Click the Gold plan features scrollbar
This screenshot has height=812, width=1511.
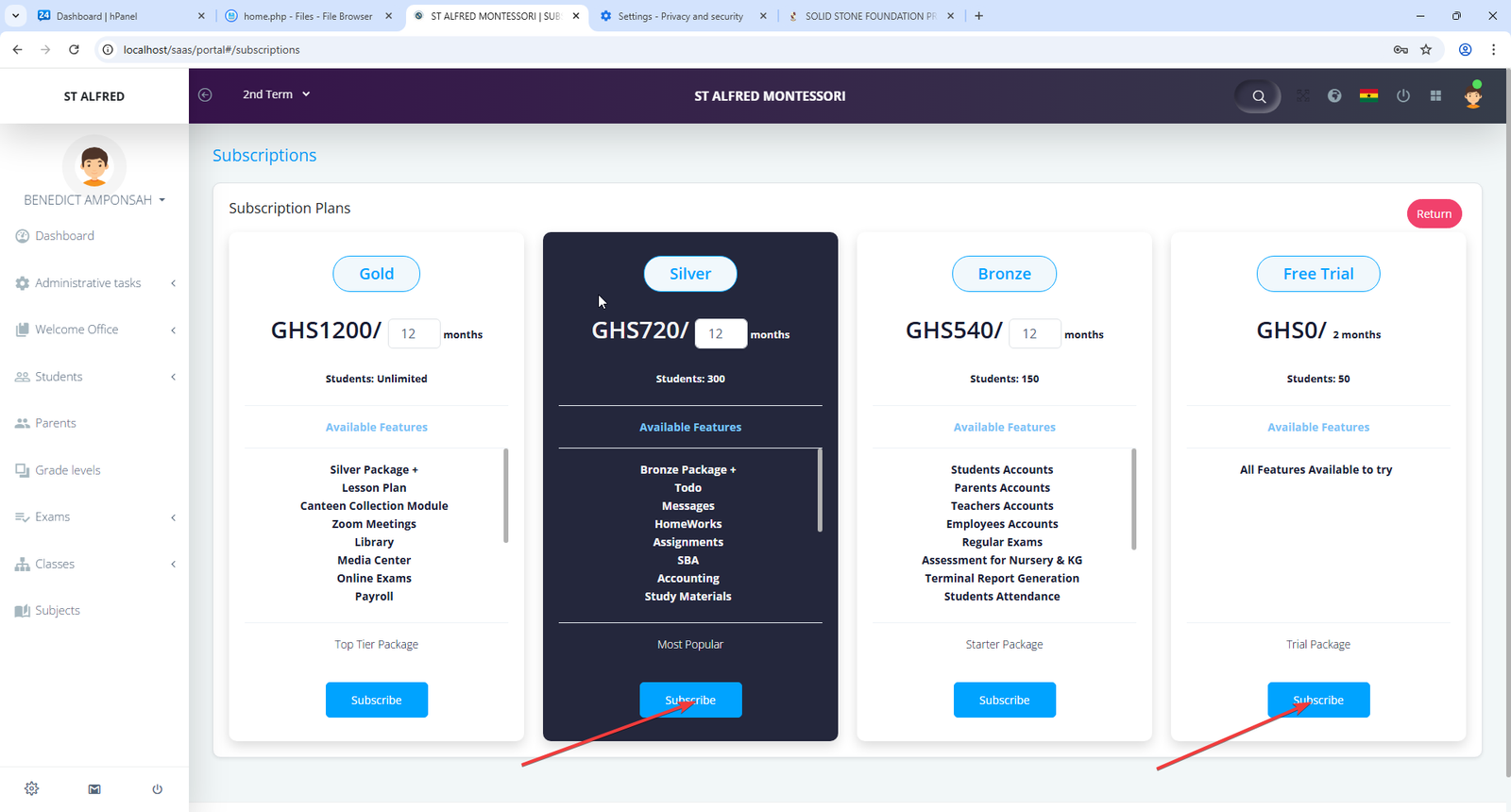[506, 496]
